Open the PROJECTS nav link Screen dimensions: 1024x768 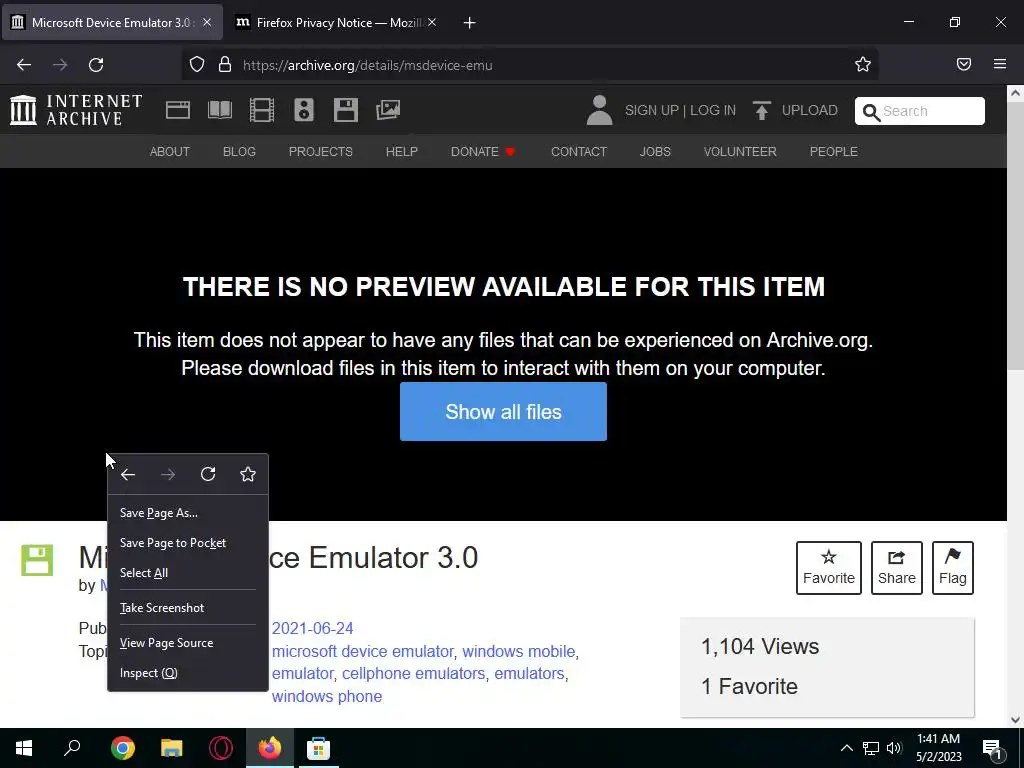pos(321,152)
